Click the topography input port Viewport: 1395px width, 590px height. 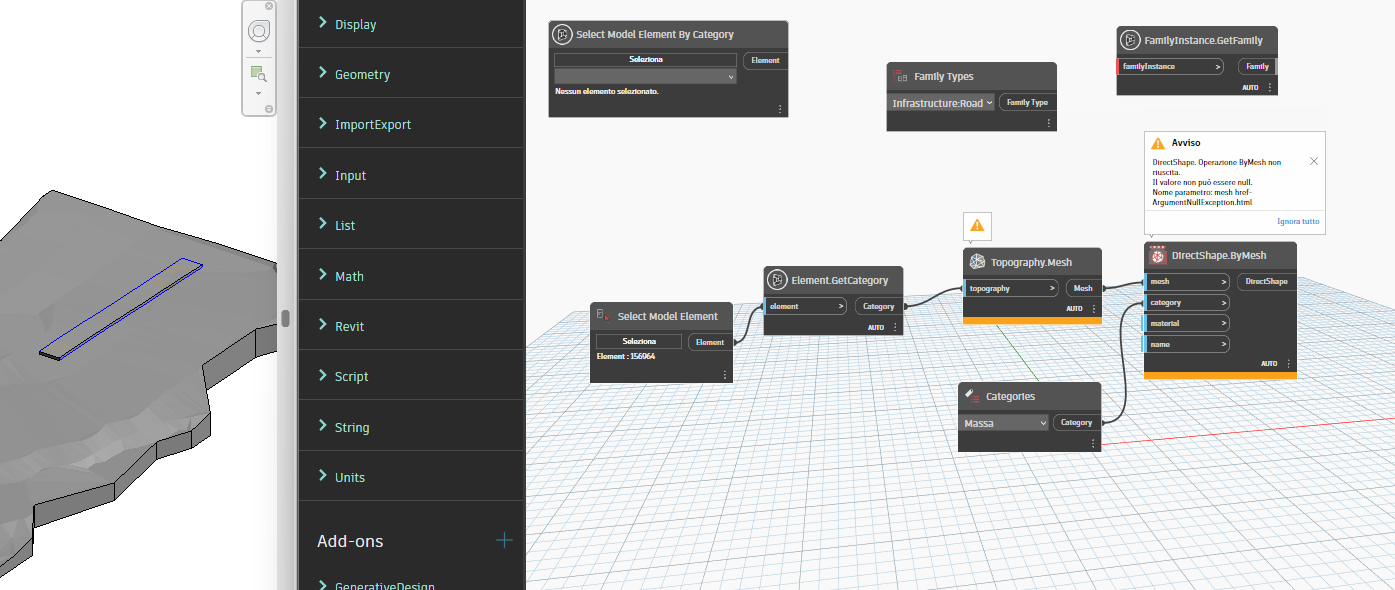click(1011, 288)
